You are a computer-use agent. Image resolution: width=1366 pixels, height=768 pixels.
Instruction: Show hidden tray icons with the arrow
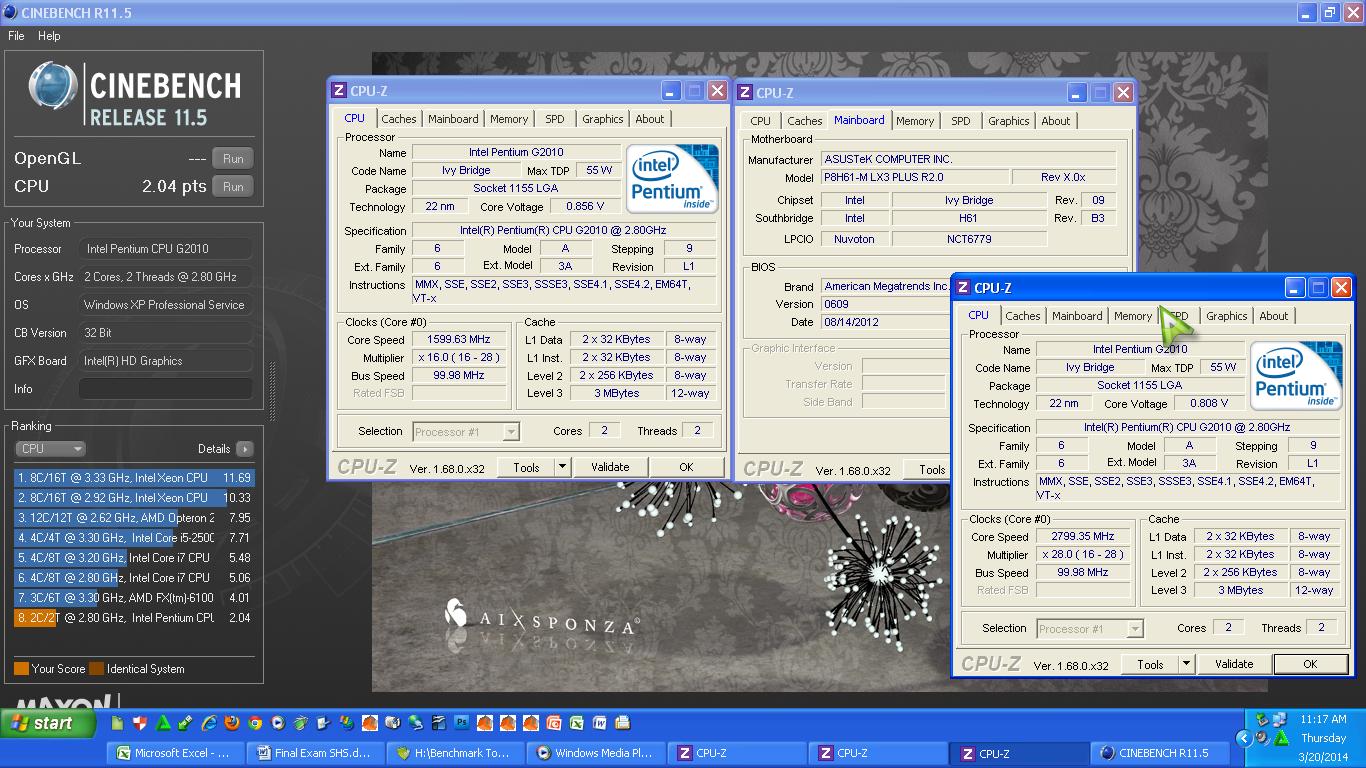pos(1244,739)
